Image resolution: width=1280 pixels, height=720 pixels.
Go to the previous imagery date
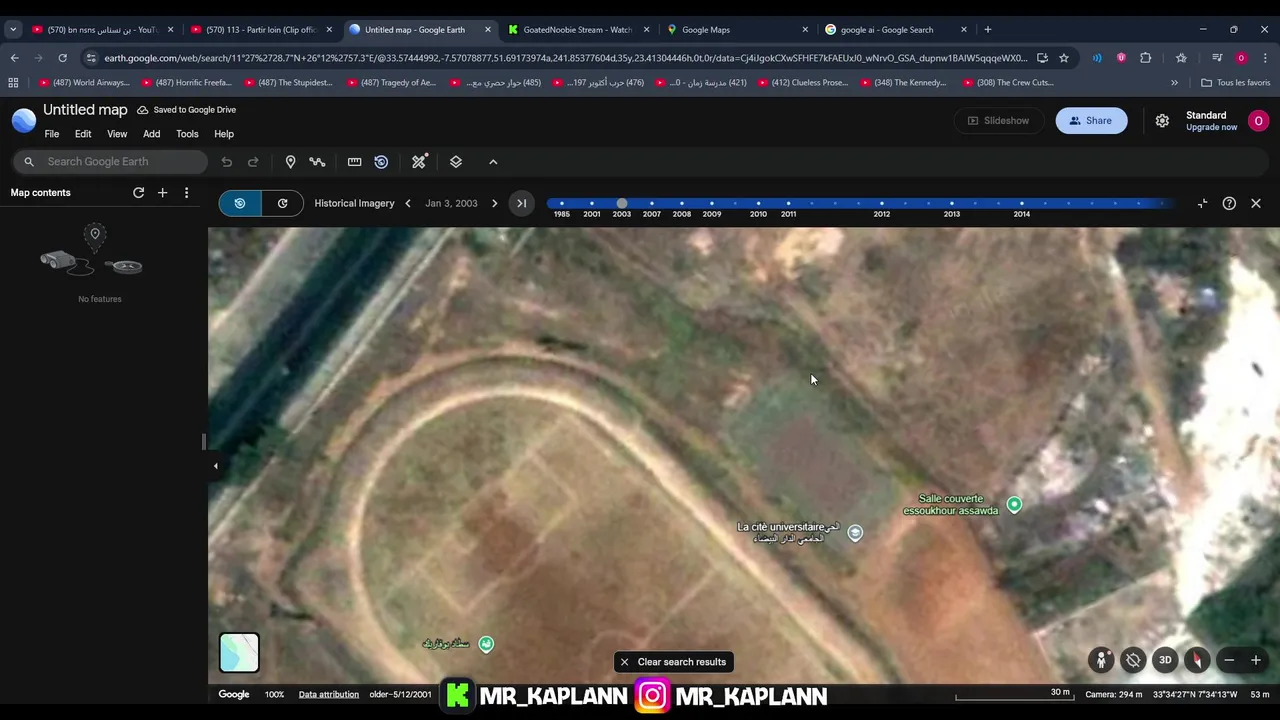[408, 204]
